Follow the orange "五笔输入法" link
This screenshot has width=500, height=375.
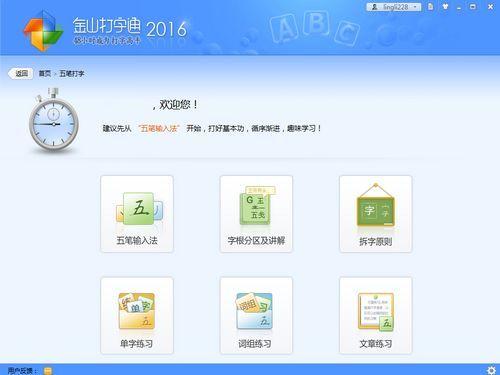[159, 128]
